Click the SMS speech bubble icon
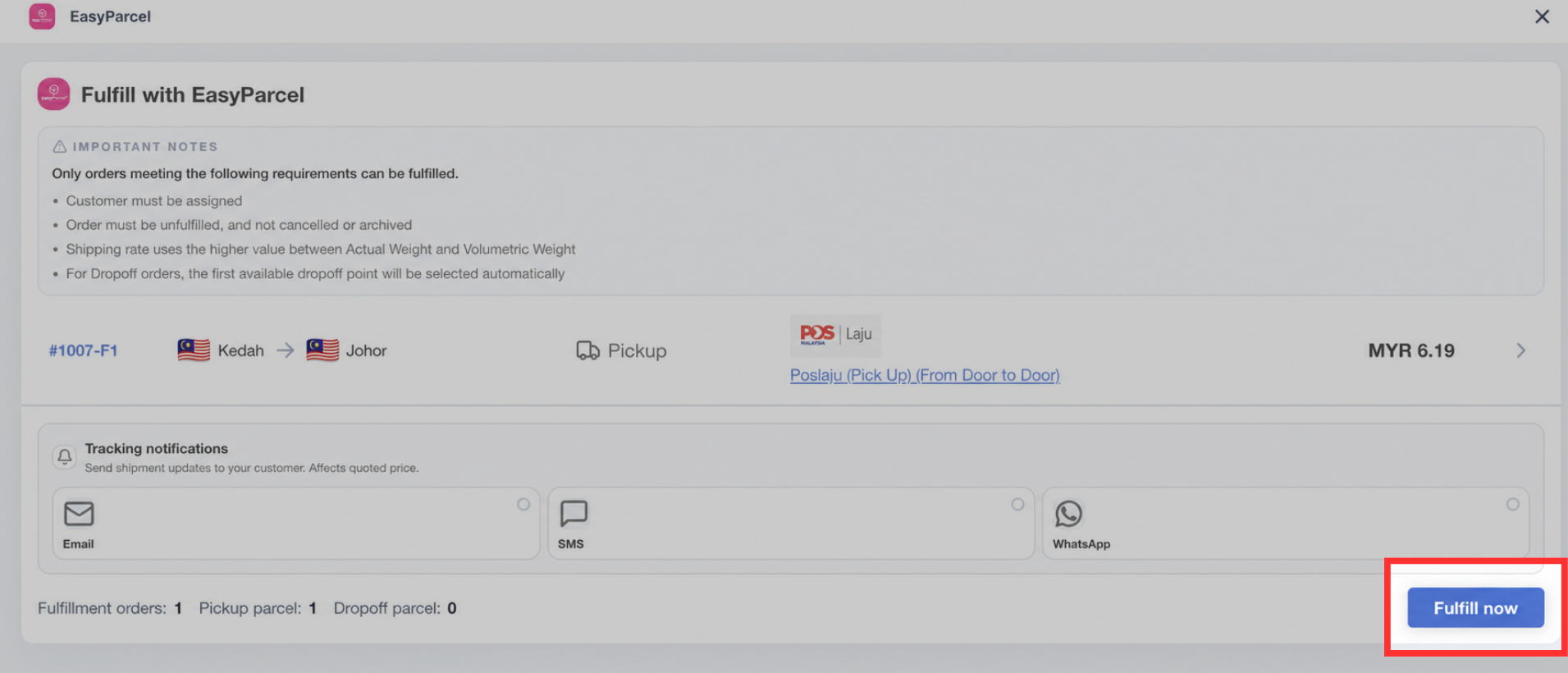This screenshot has width=1568, height=673. coord(574,514)
